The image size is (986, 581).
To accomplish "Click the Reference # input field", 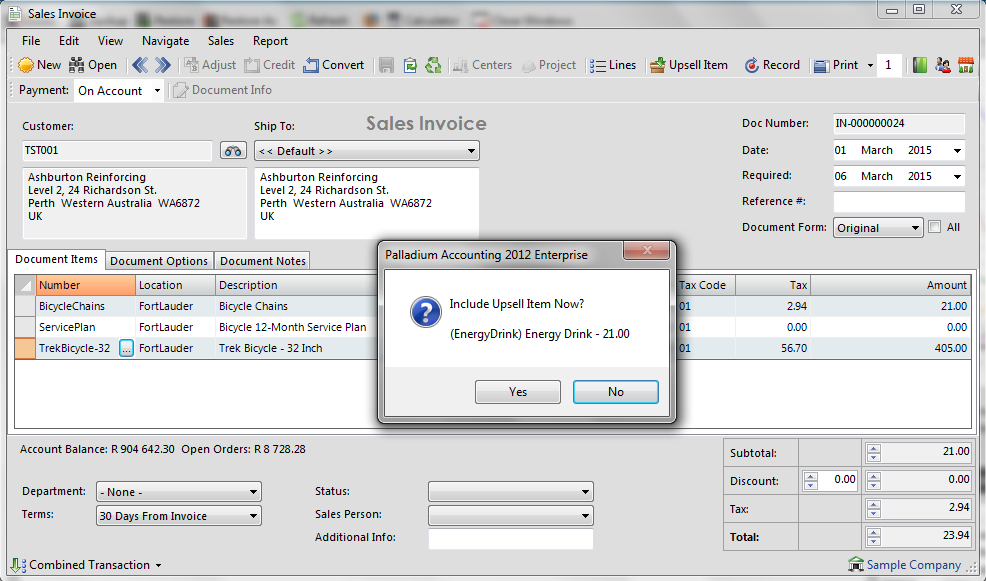I will click(x=899, y=202).
